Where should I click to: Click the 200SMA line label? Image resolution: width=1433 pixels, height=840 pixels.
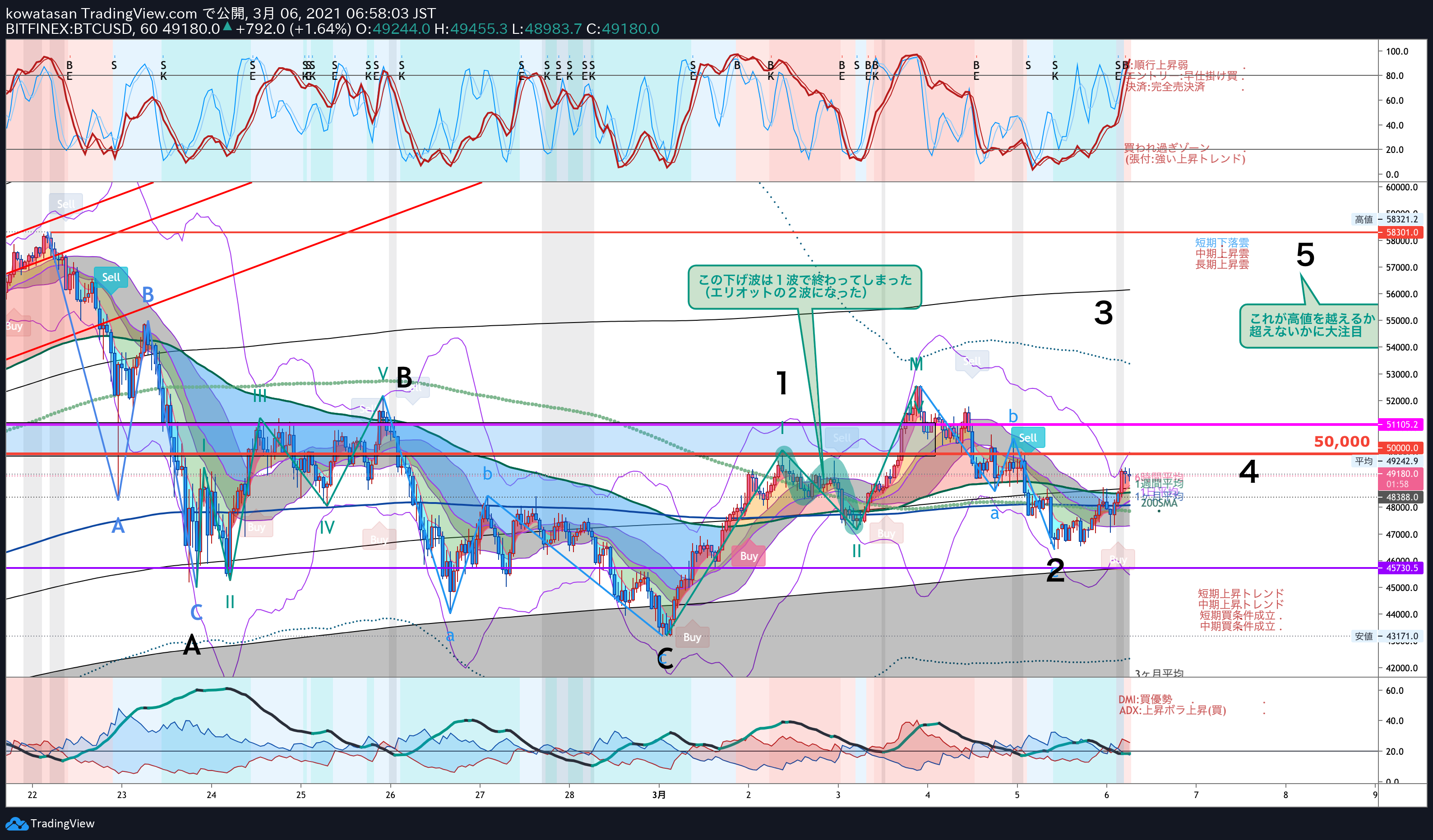(1159, 503)
